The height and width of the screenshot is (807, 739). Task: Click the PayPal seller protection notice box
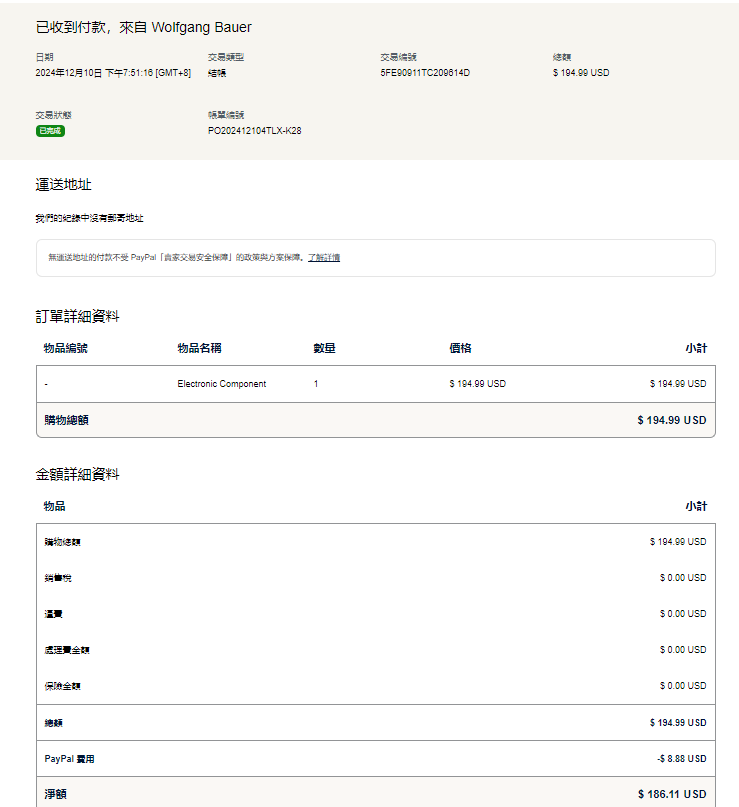[x=375, y=258]
